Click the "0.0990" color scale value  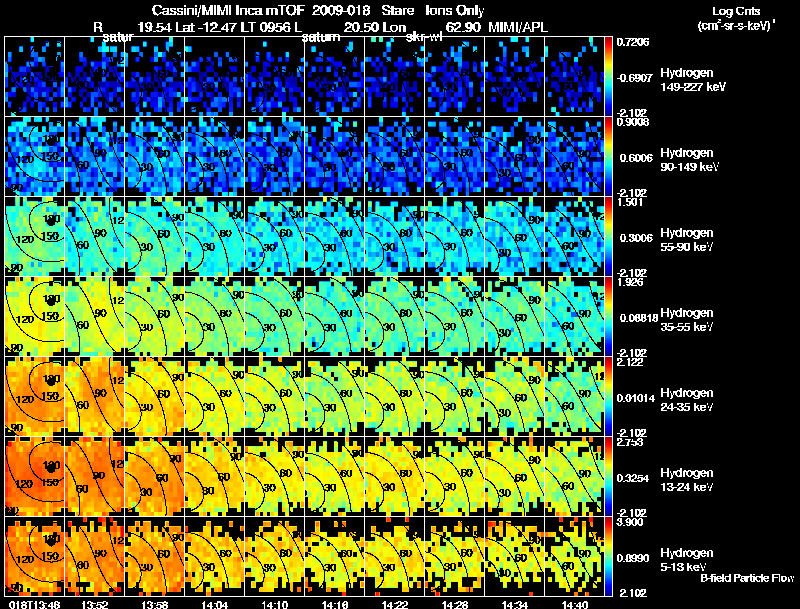(634, 558)
